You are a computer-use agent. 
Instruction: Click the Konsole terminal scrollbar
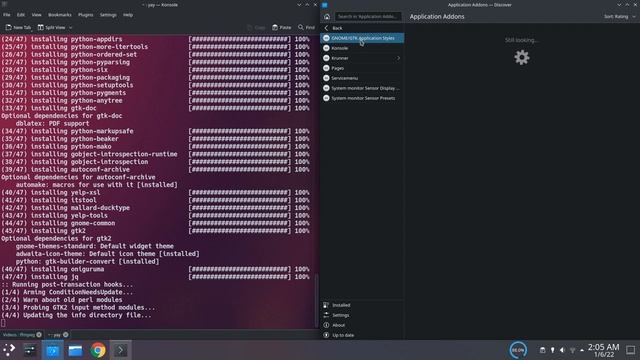tap(317, 300)
